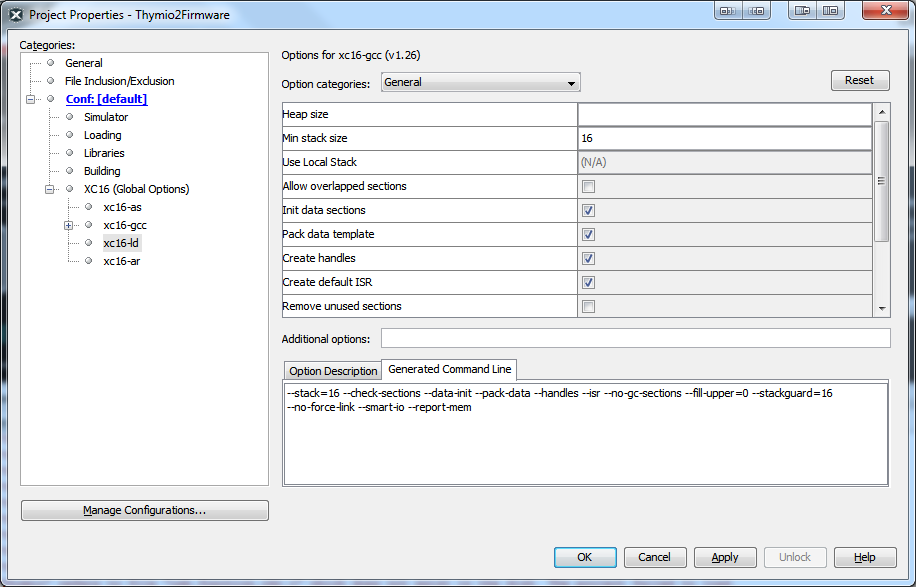Image resolution: width=916 pixels, height=587 pixels.
Task: Select the xc16-ld tree item
Action: click(x=121, y=243)
